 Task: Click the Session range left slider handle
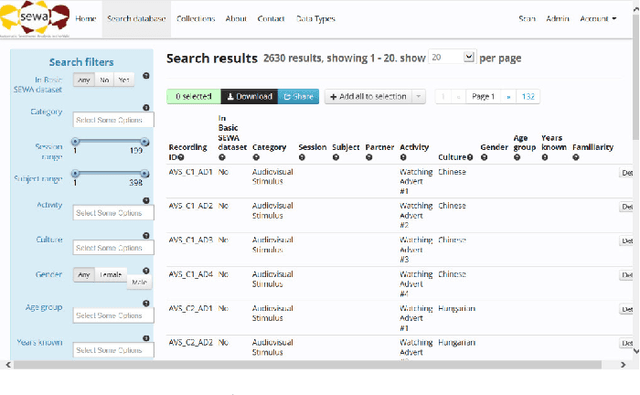pos(75,142)
